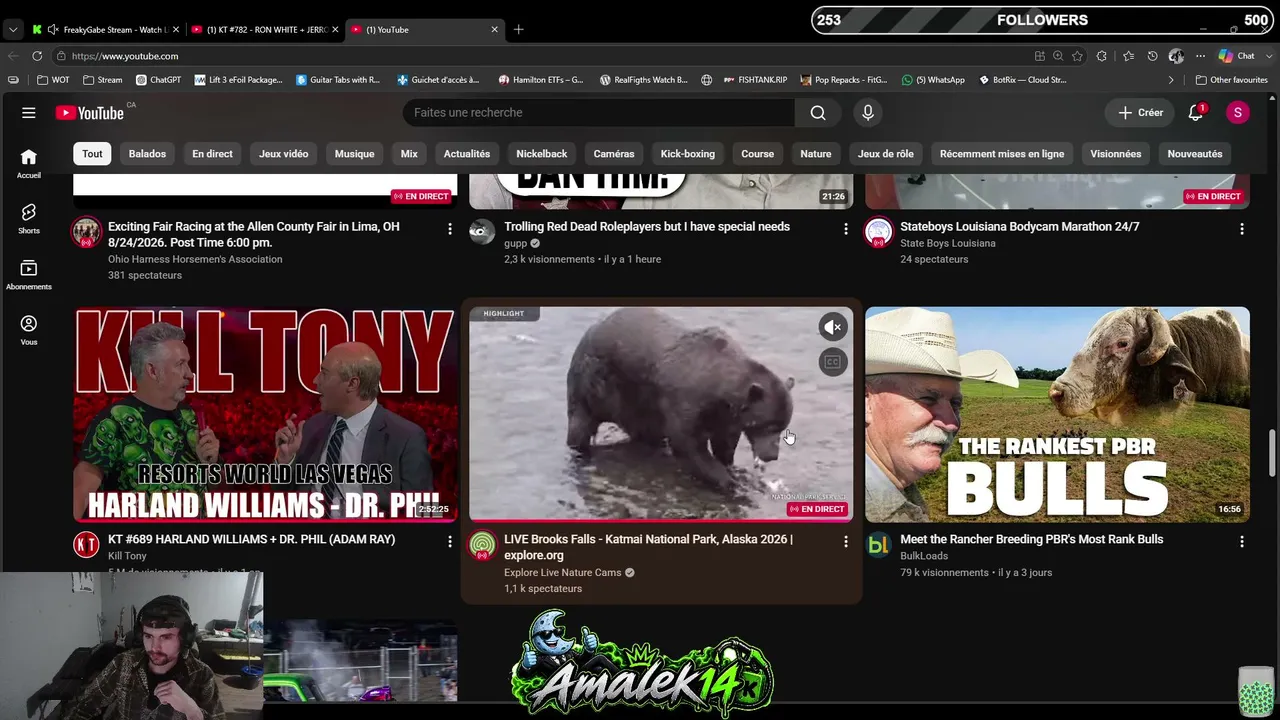1280x720 pixels.
Task: Select the En direct filter chip
Action: [212, 154]
